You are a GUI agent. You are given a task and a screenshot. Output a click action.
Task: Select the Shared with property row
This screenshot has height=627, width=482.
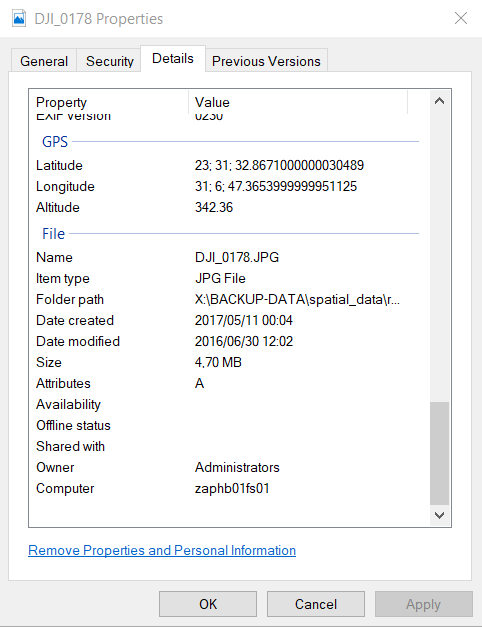point(227,446)
